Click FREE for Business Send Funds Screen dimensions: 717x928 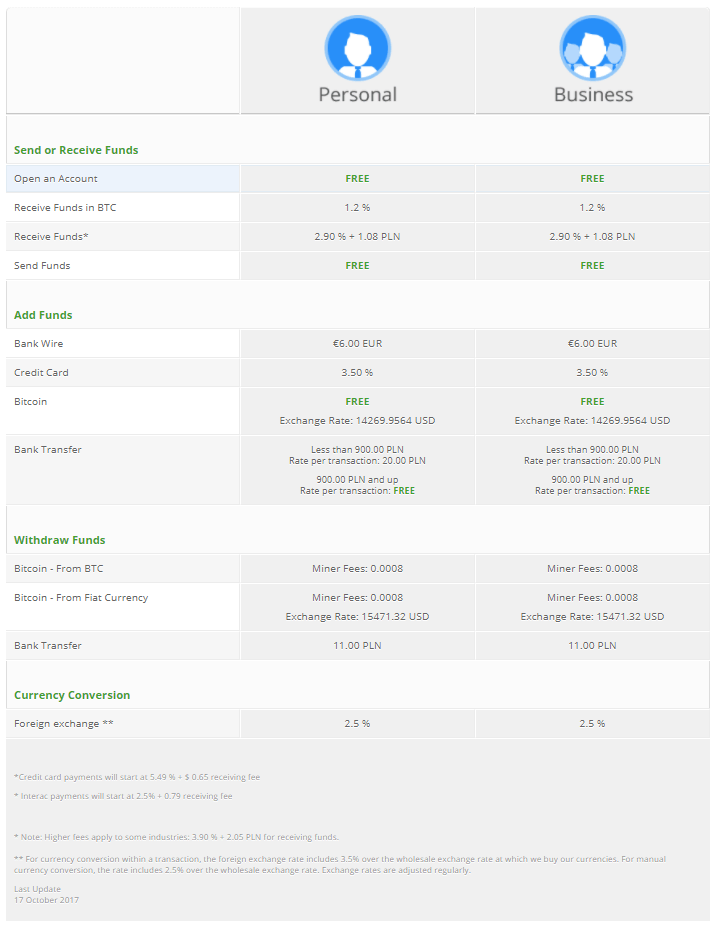click(x=592, y=266)
